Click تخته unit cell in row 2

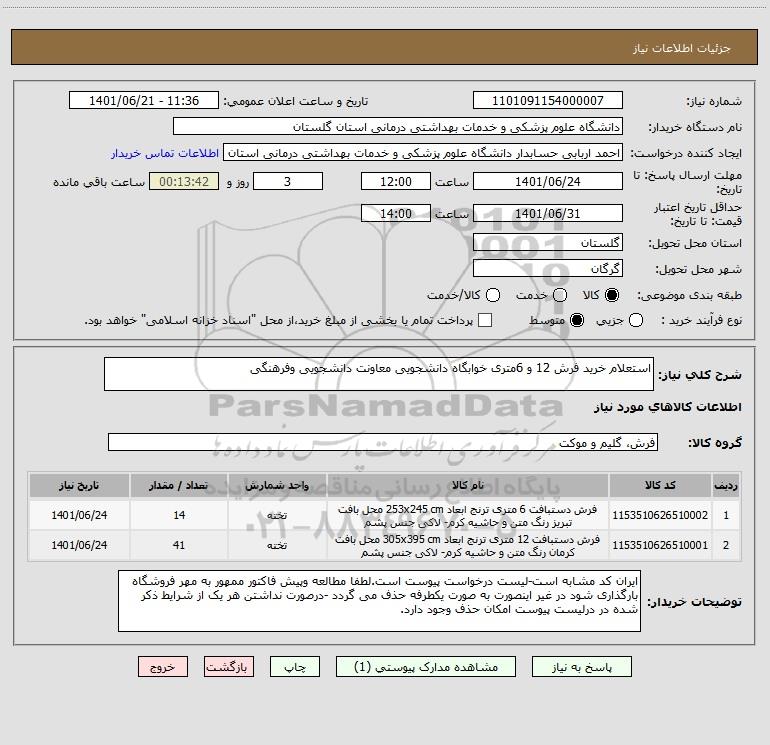point(277,545)
